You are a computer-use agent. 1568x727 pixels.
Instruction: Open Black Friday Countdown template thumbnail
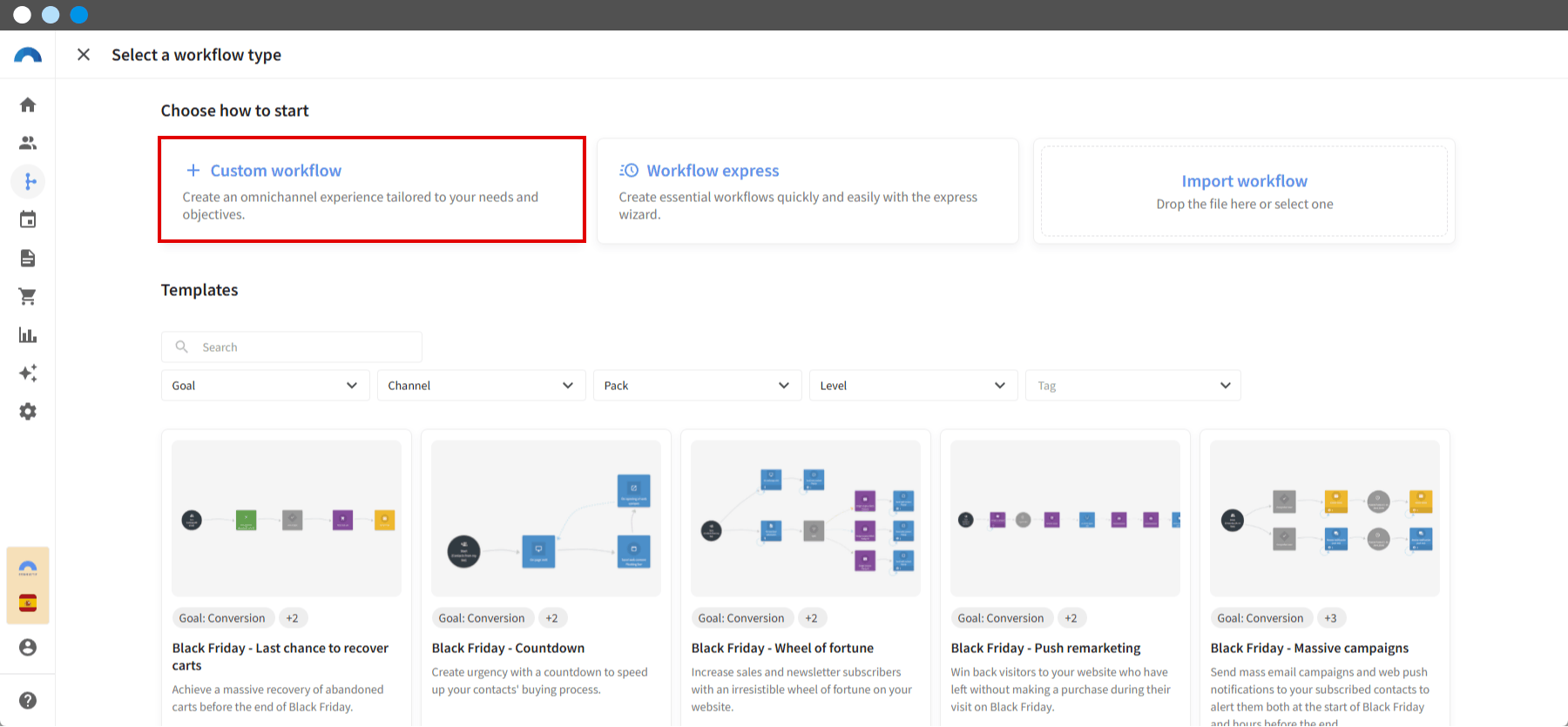point(546,518)
